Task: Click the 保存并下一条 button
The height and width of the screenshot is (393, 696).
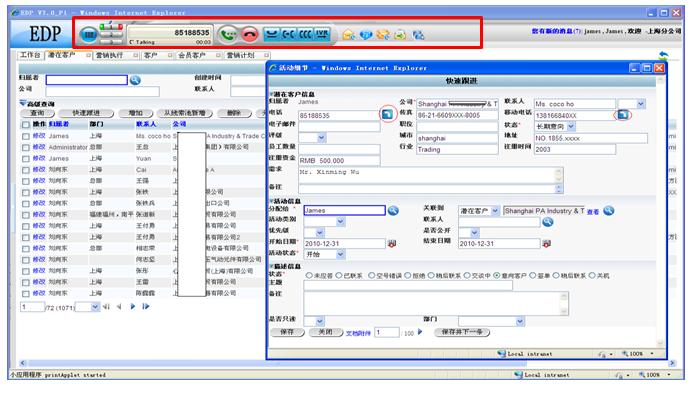Action: [462, 332]
